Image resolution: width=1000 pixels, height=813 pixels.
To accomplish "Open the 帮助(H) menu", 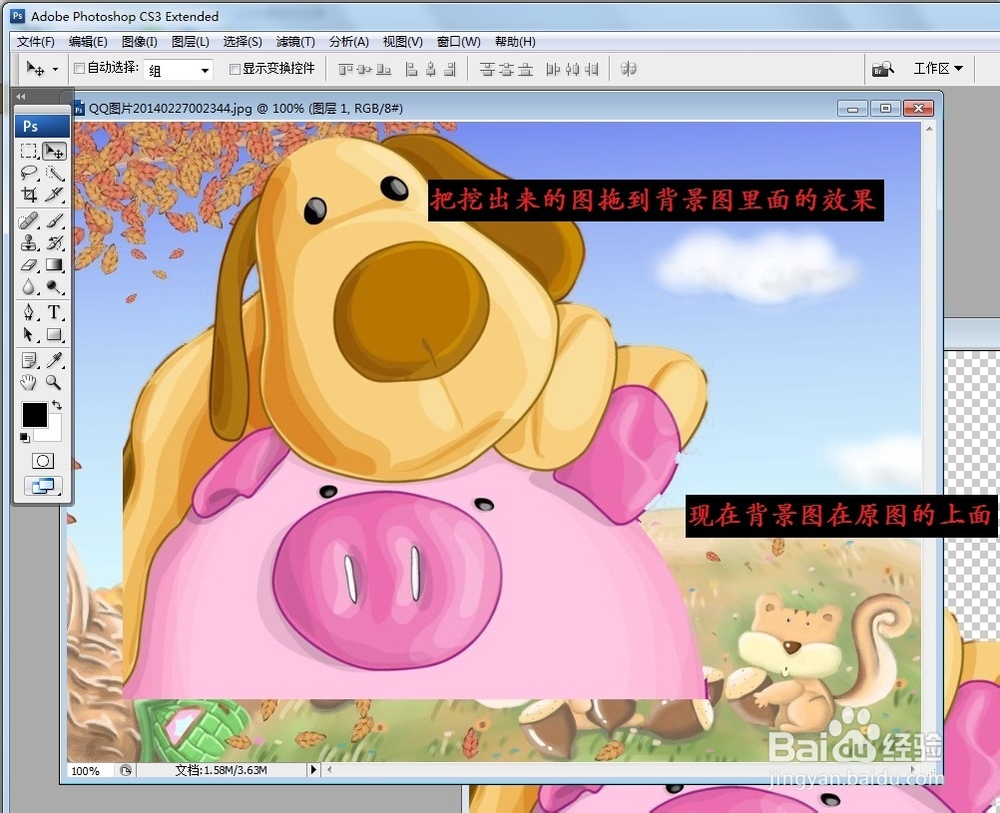I will pyautogui.click(x=515, y=41).
